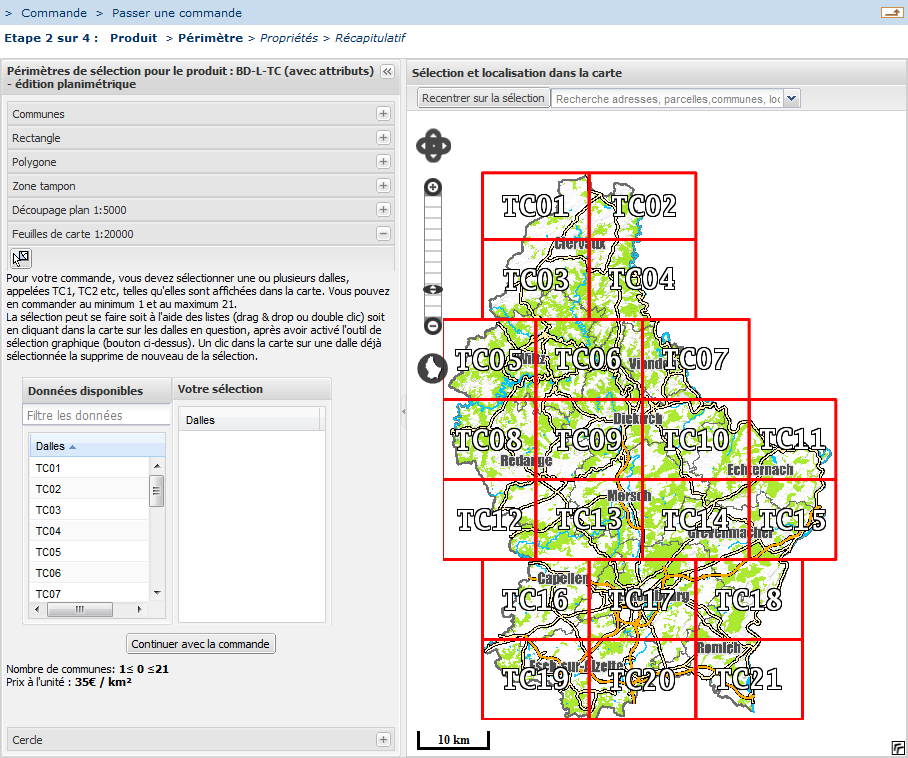The width and height of the screenshot is (908, 758).
Task: Expand the Communes section
Action: 383,114
